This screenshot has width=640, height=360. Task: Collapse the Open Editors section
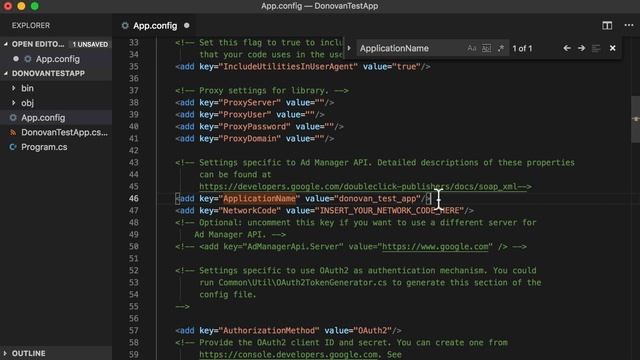[6, 44]
